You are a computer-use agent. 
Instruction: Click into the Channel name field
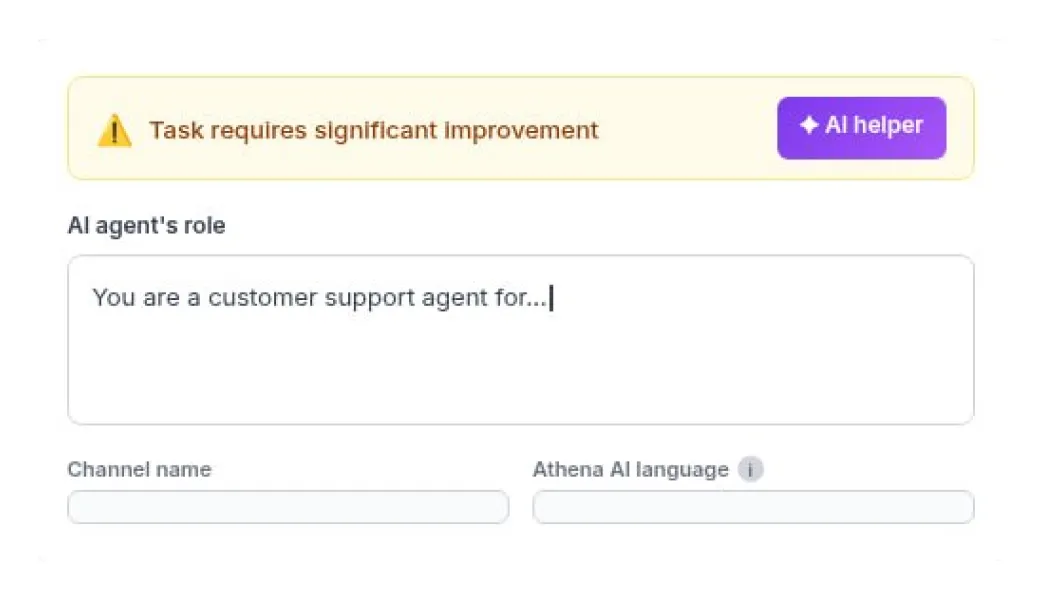coord(288,507)
